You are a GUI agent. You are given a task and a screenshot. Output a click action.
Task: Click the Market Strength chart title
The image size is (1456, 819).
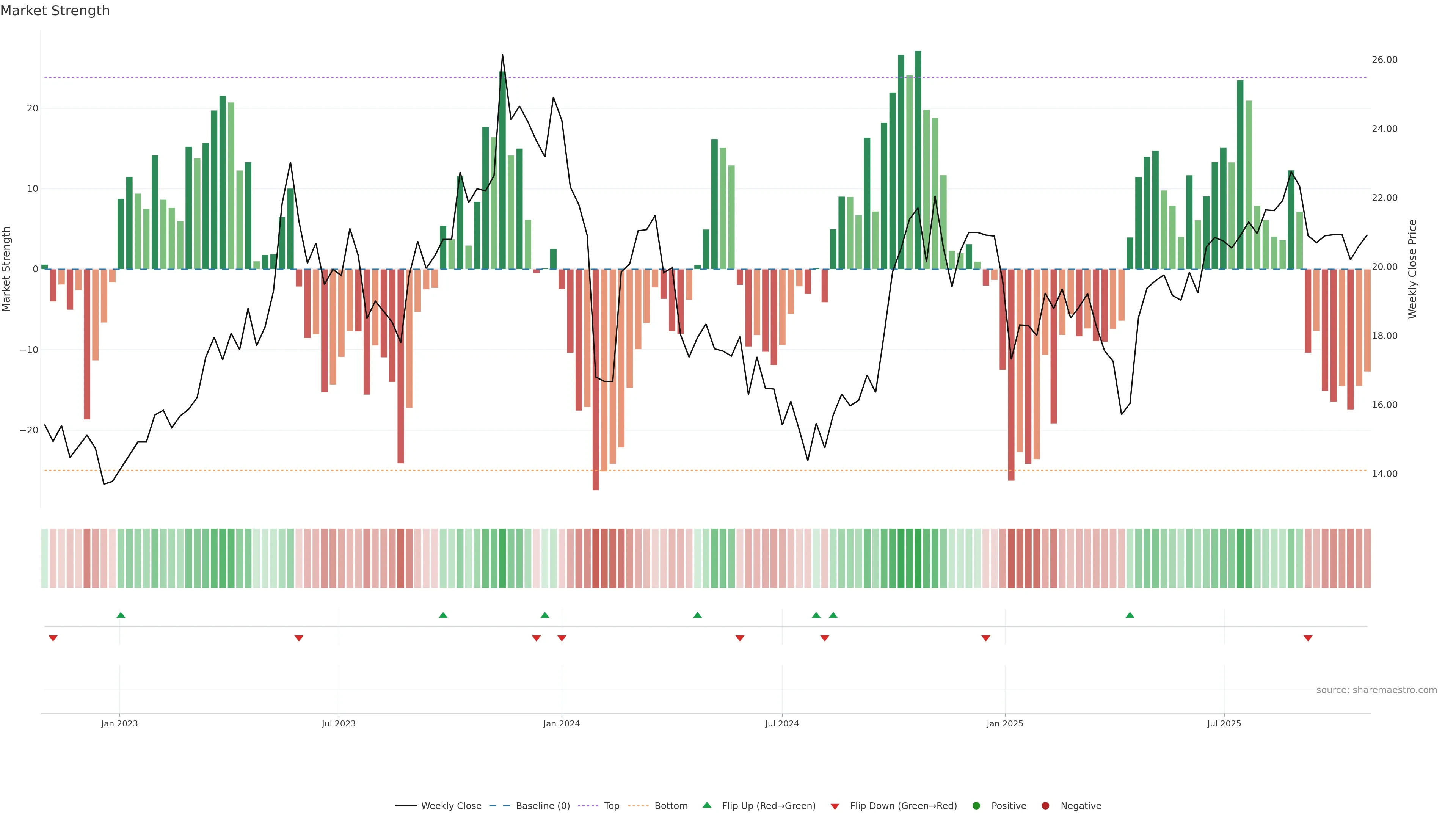click(x=55, y=11)
